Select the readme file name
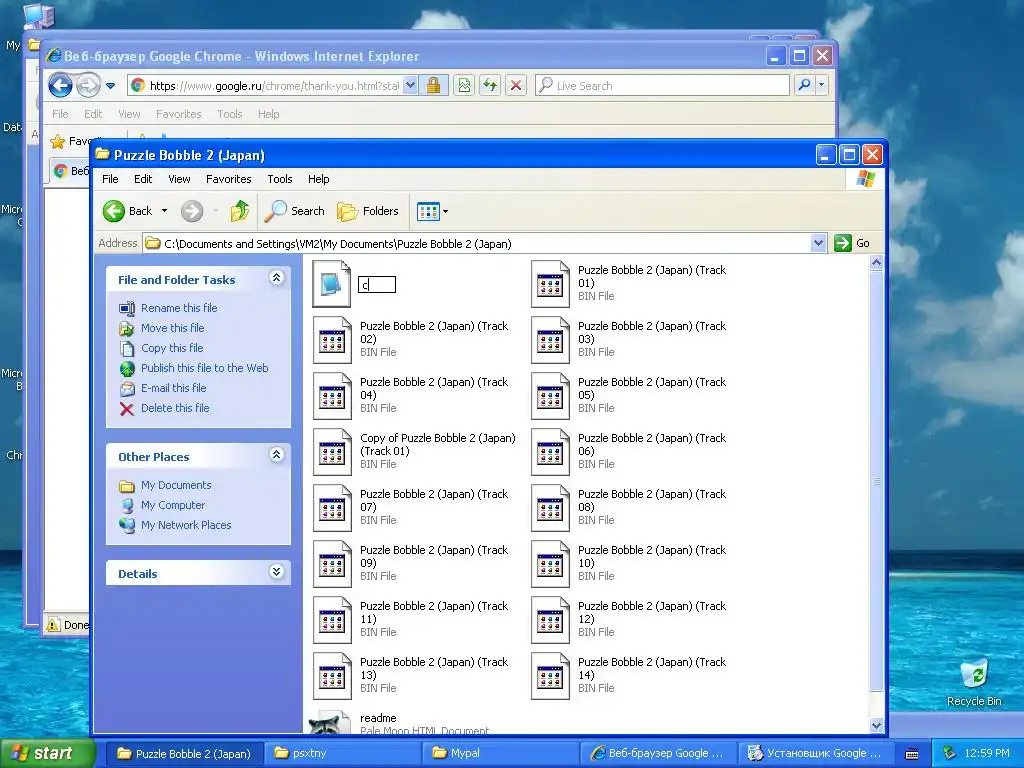The image size is (1024, 768). coord(378,718)
